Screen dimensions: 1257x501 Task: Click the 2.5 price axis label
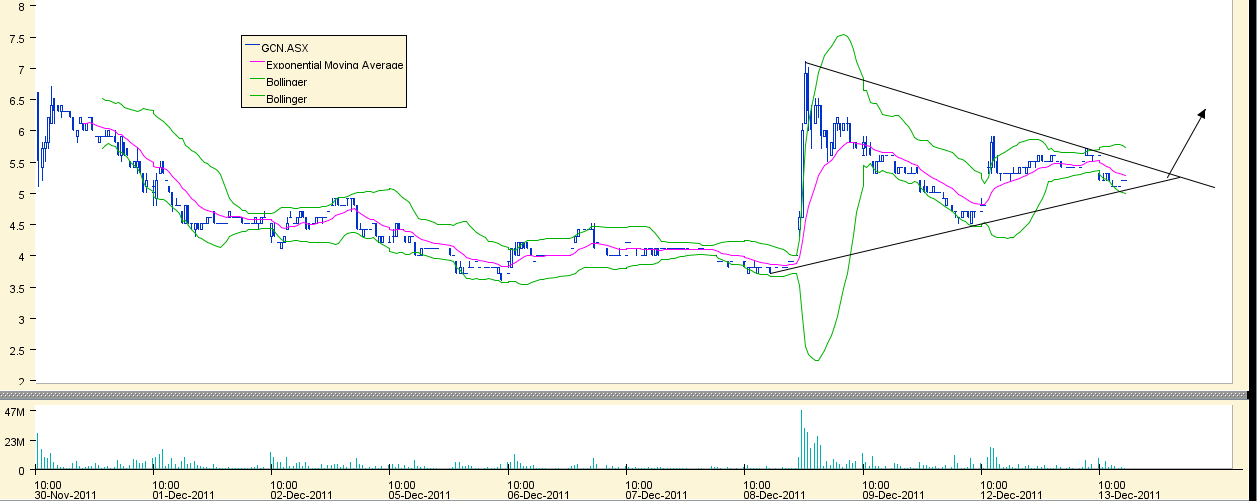tap(18, 350)
